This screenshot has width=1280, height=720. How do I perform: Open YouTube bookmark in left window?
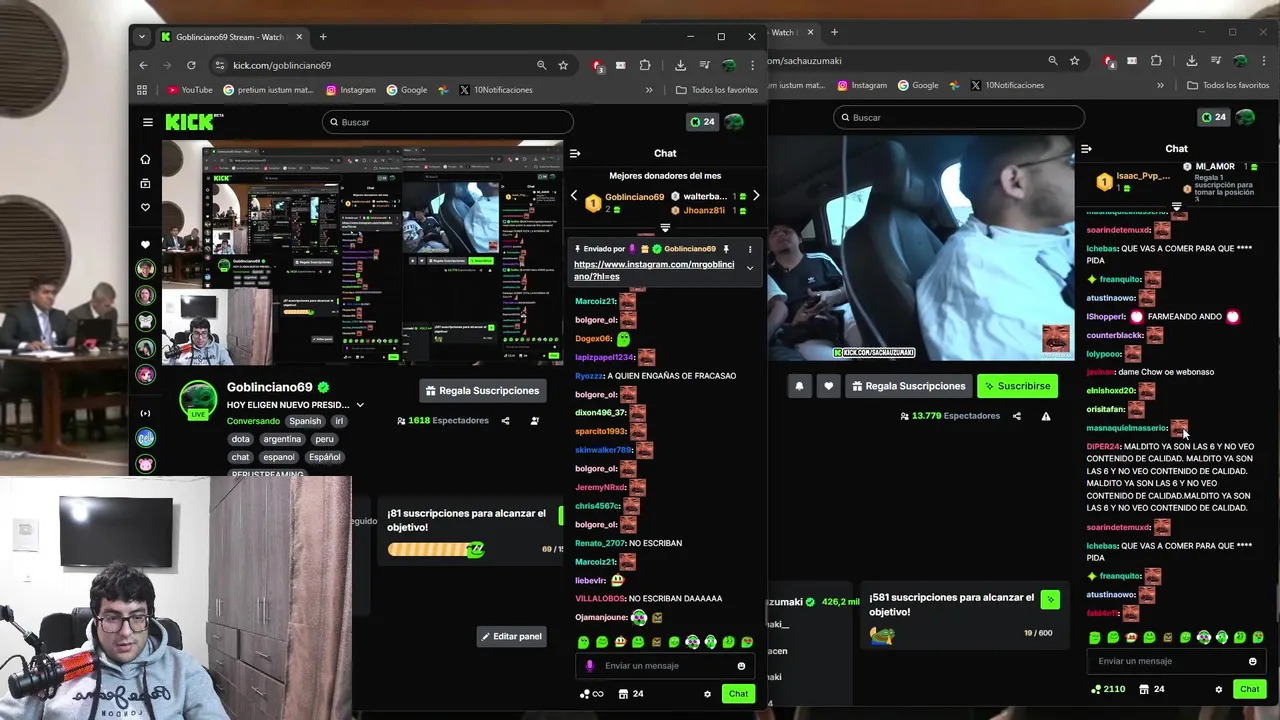(x=189, y=90)
